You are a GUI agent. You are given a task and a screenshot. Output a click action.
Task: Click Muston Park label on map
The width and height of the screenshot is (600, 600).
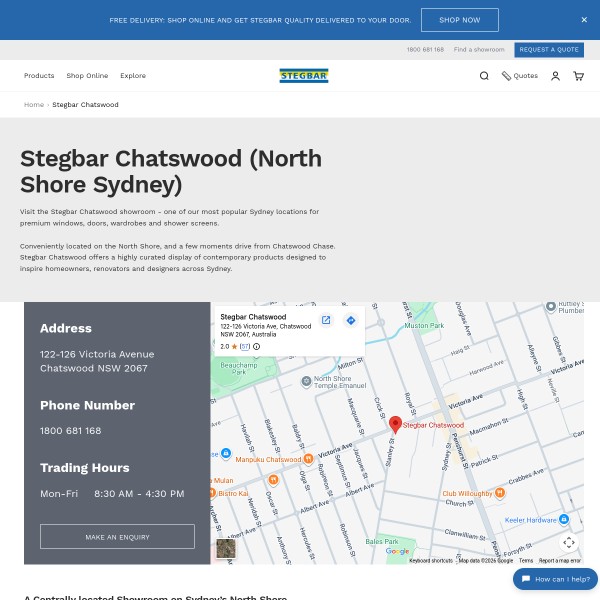tap(424, 326)
